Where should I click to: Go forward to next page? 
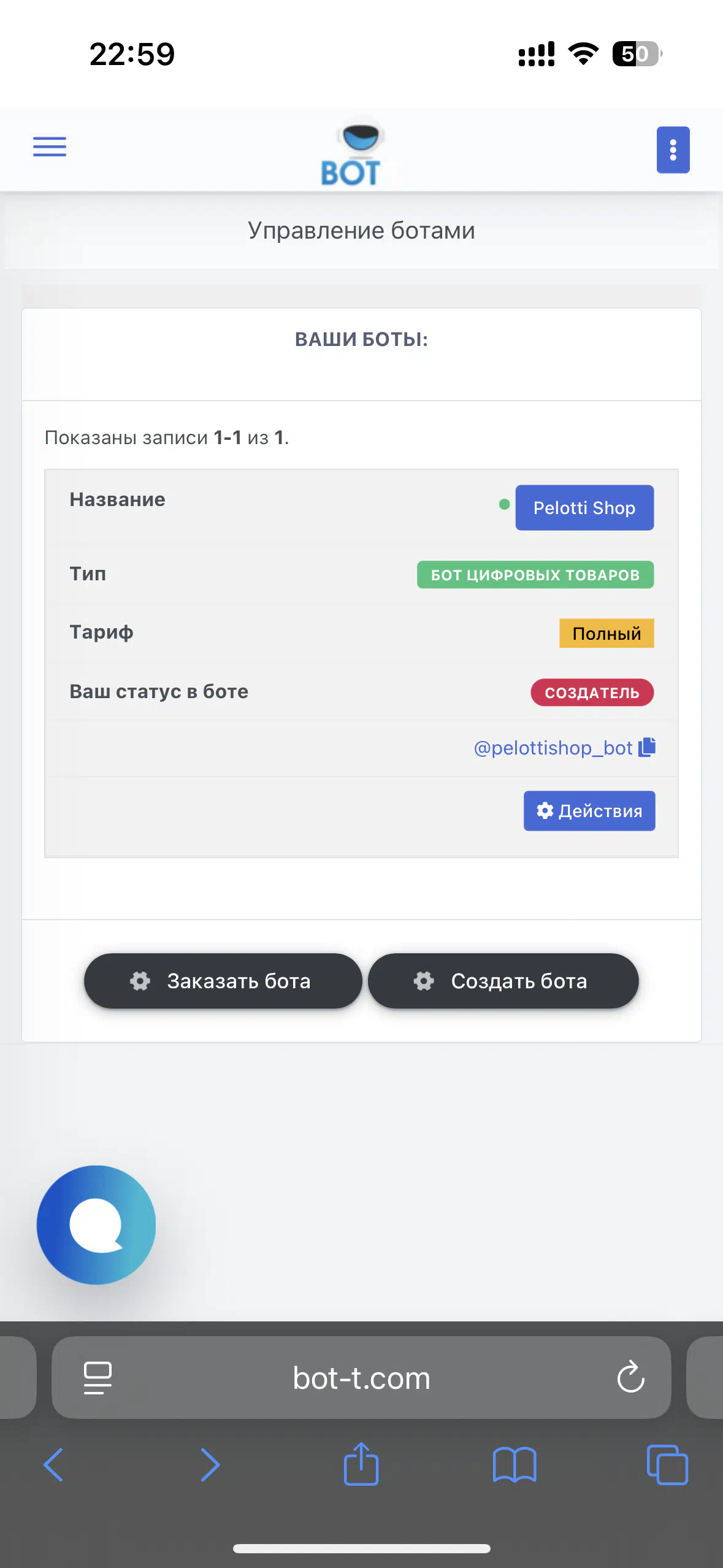(210, 1465)
